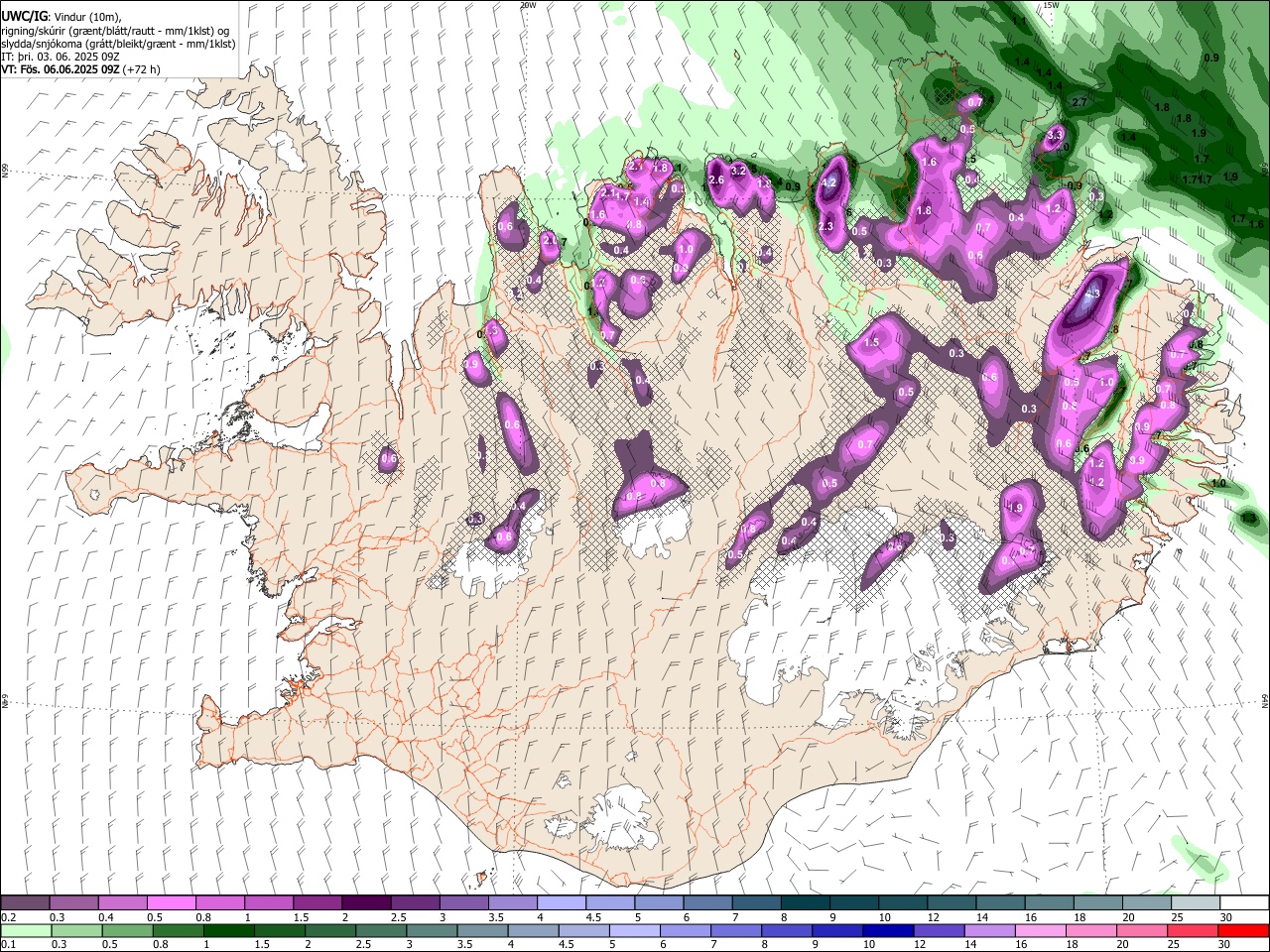Click the '2.3' value on the map
1270x952 pixels.
point(825,227)
